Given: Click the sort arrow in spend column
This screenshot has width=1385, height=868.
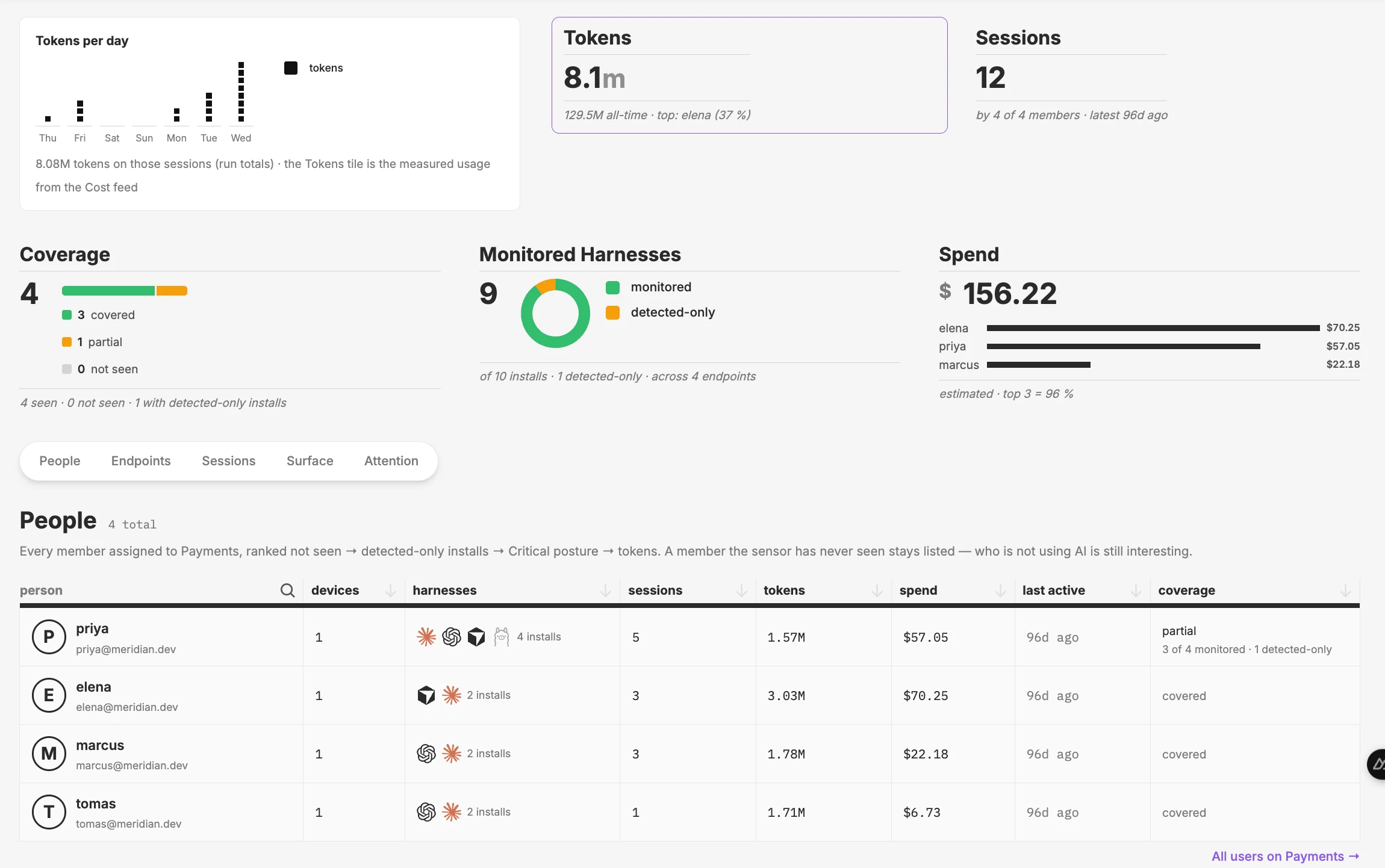Looking at the screenshot, I should click(x=1001, y=591).
